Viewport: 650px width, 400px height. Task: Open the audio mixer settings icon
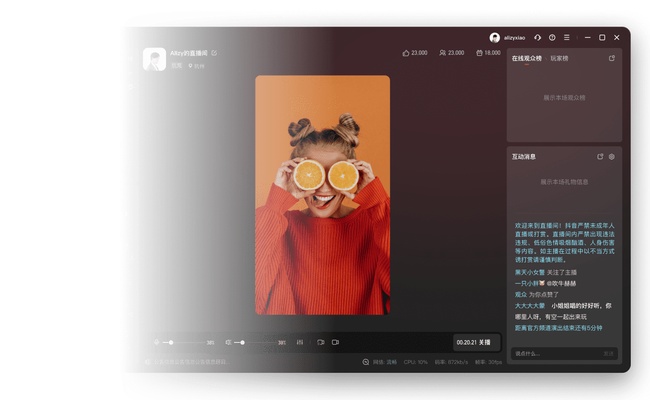[300, 342]
